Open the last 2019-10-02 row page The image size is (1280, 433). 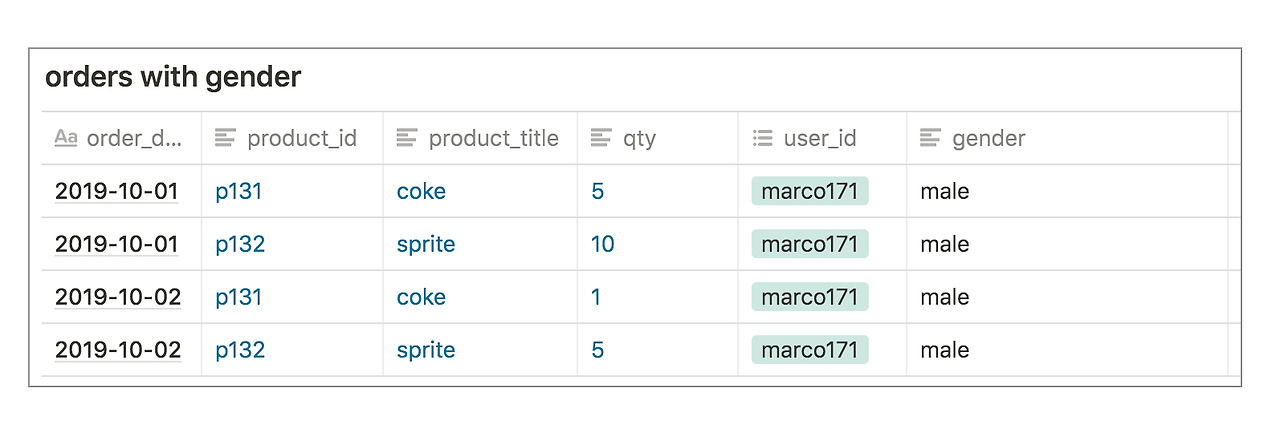coord(117,350)
